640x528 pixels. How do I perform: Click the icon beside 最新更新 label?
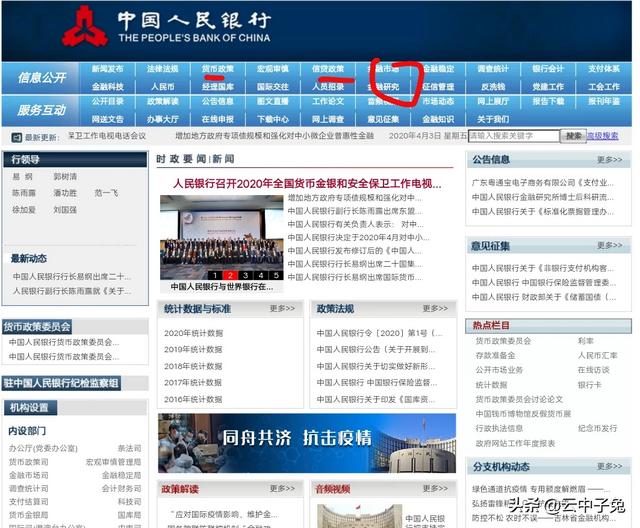tap(17, 138)
